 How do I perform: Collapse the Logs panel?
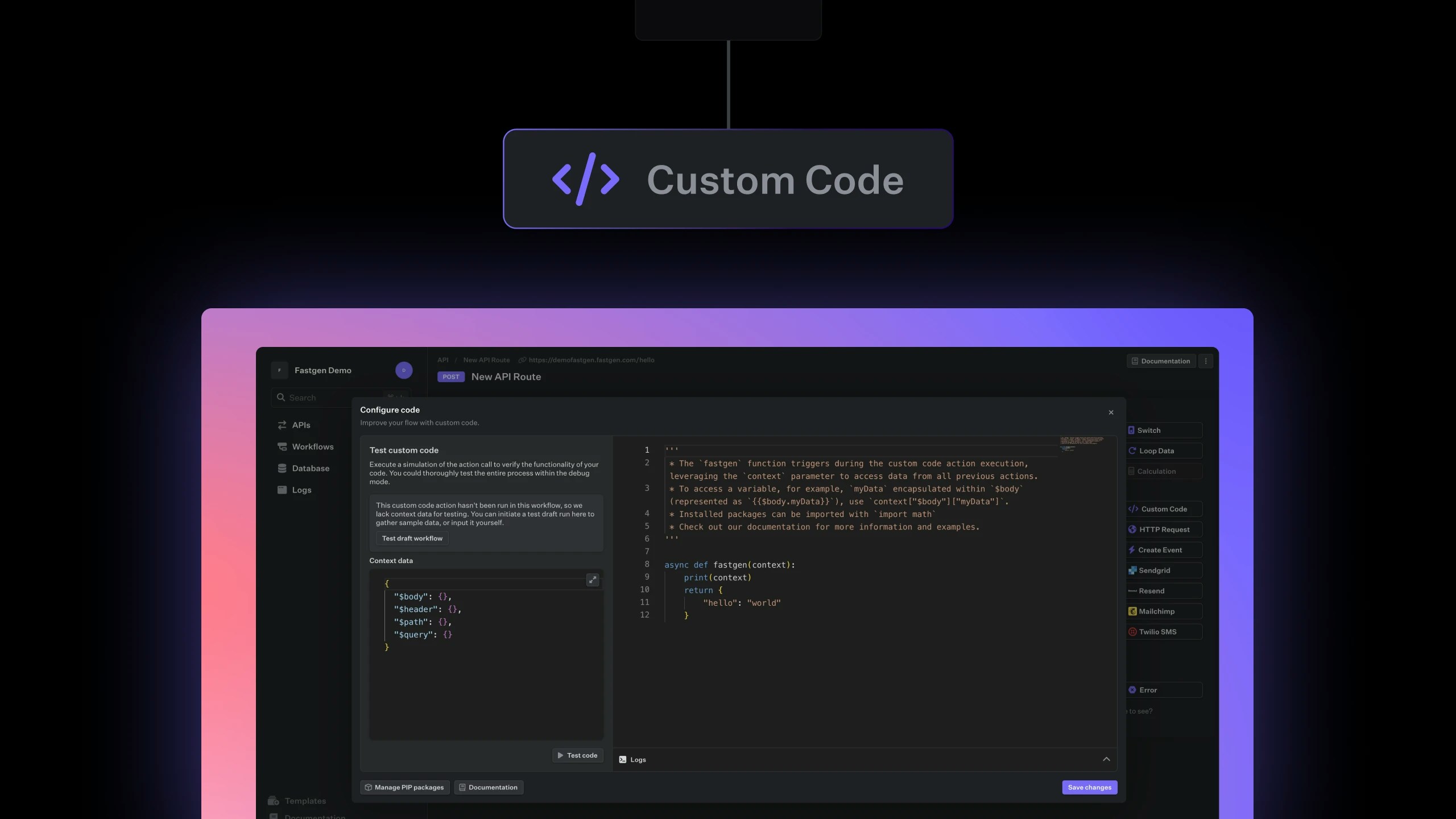(x=1106, y=759)
